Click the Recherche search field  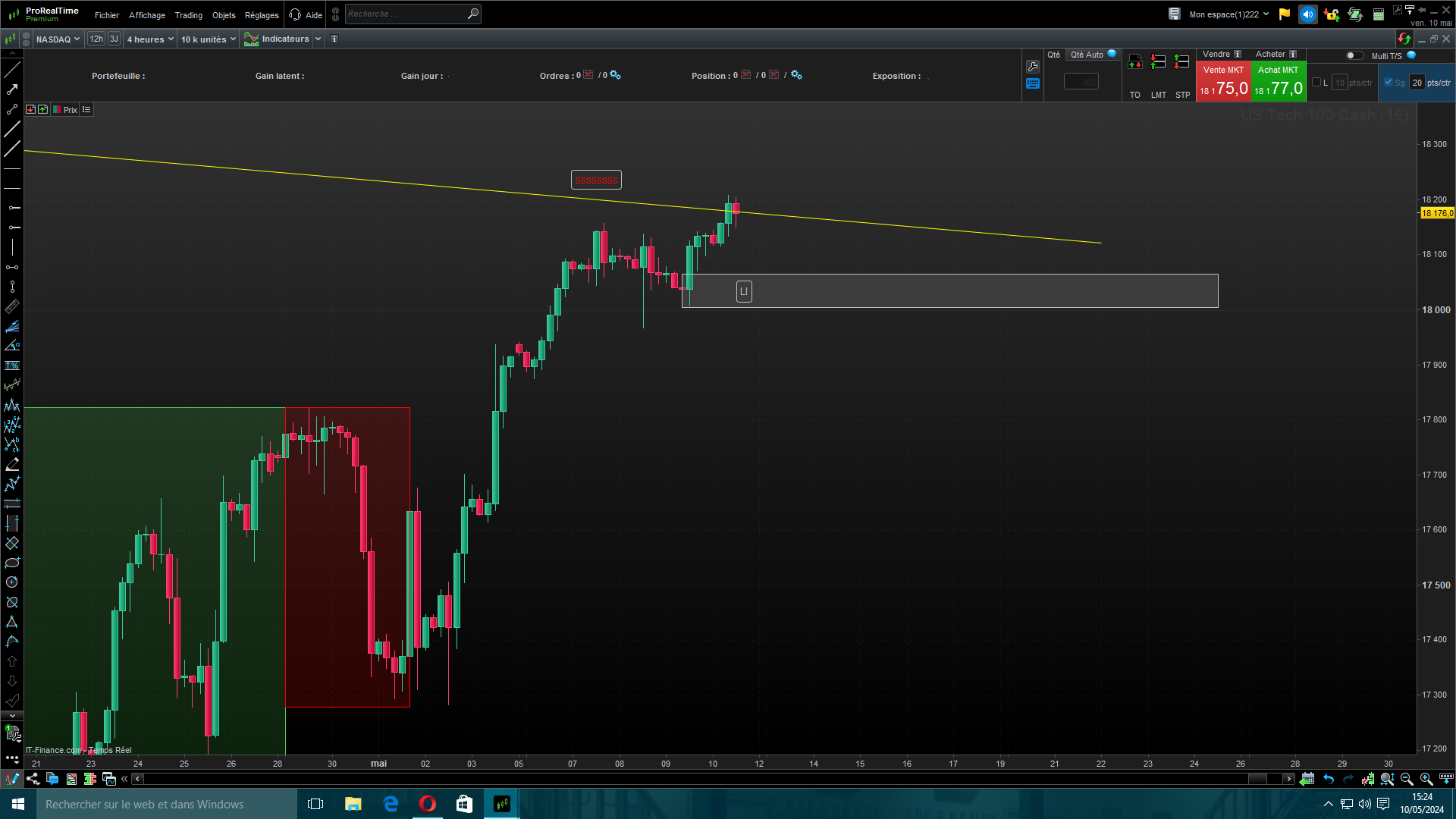[406, 14]
